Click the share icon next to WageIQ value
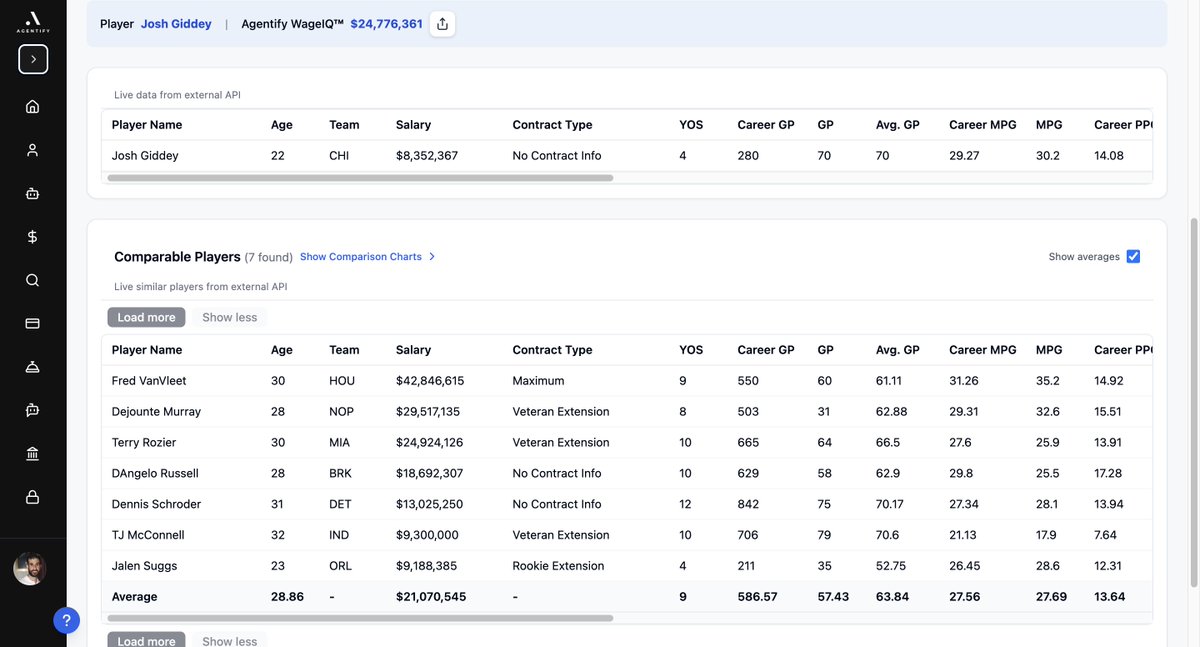Screen dimensions: 1200x647 (x=441, y=22)
